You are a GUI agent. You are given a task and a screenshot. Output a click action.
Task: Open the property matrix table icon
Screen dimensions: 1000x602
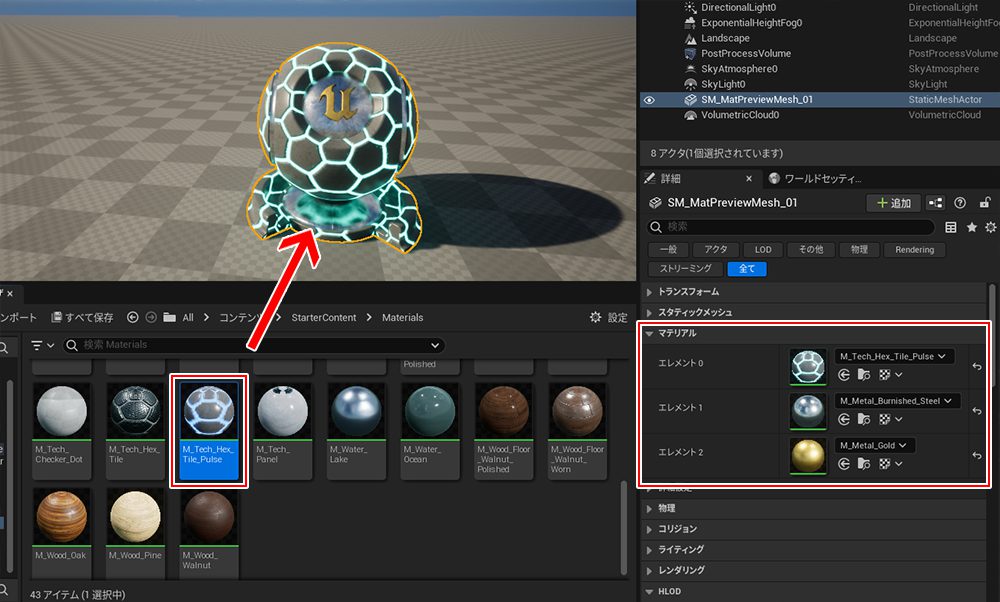[x=951, y=227]
